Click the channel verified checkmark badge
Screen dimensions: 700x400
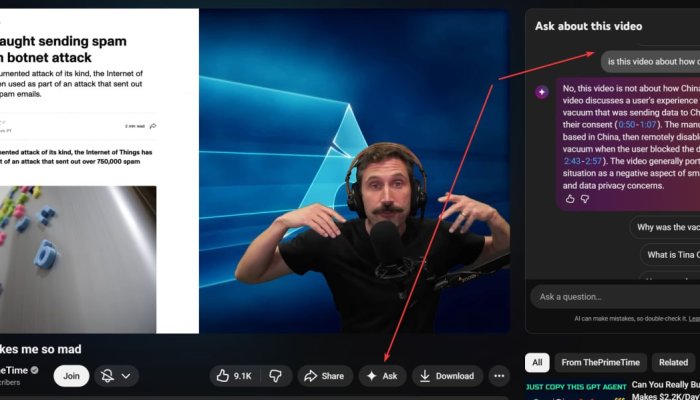[x=34, y=370]
